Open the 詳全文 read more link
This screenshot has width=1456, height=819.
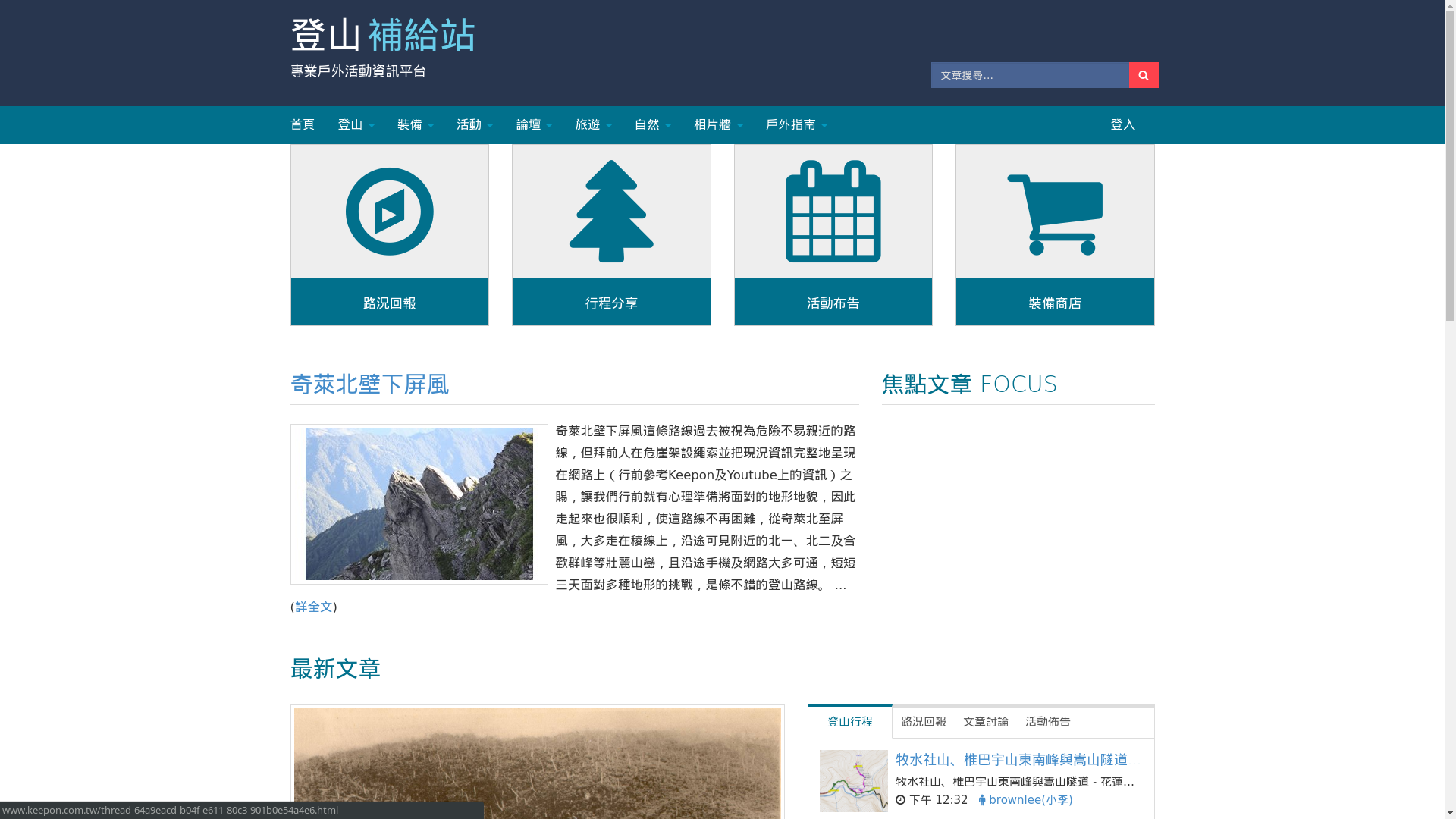313,607
